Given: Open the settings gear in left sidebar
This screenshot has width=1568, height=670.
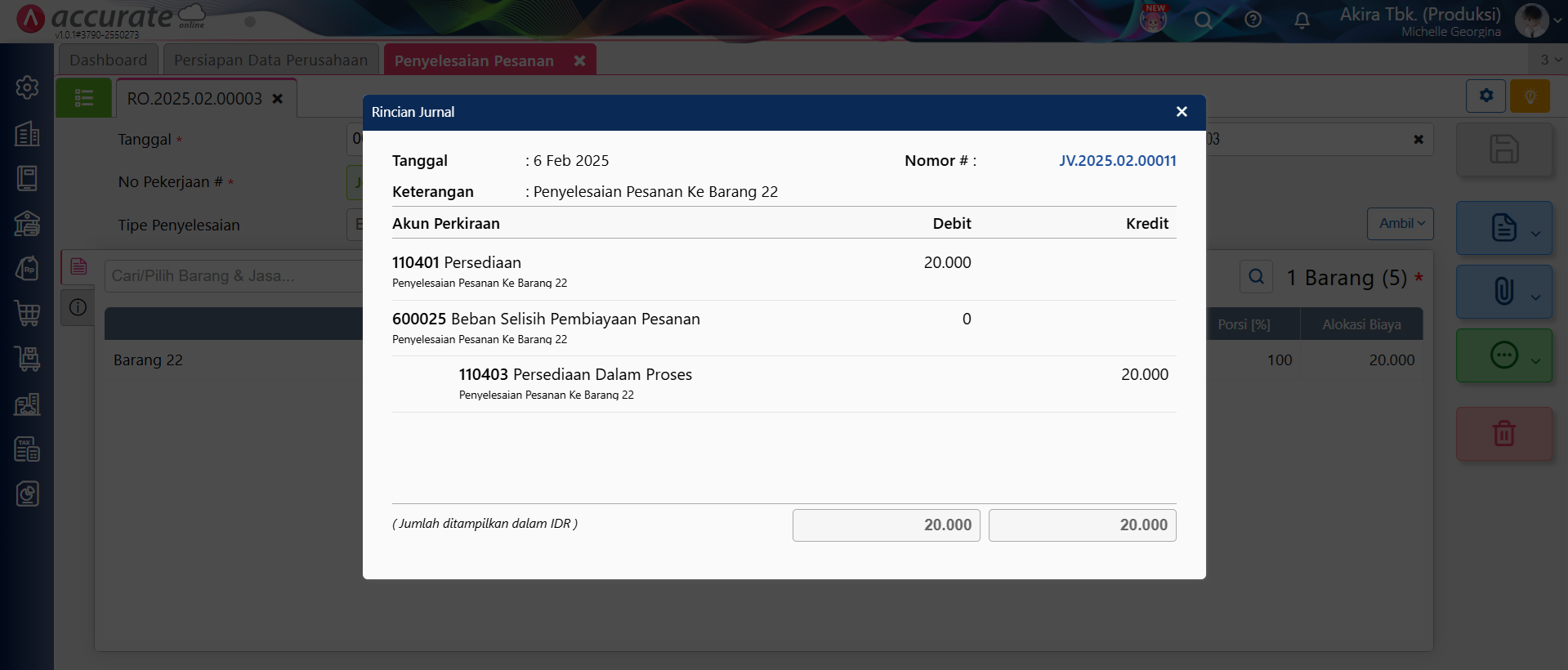Looking at the screenshot, I should (27, 87).
